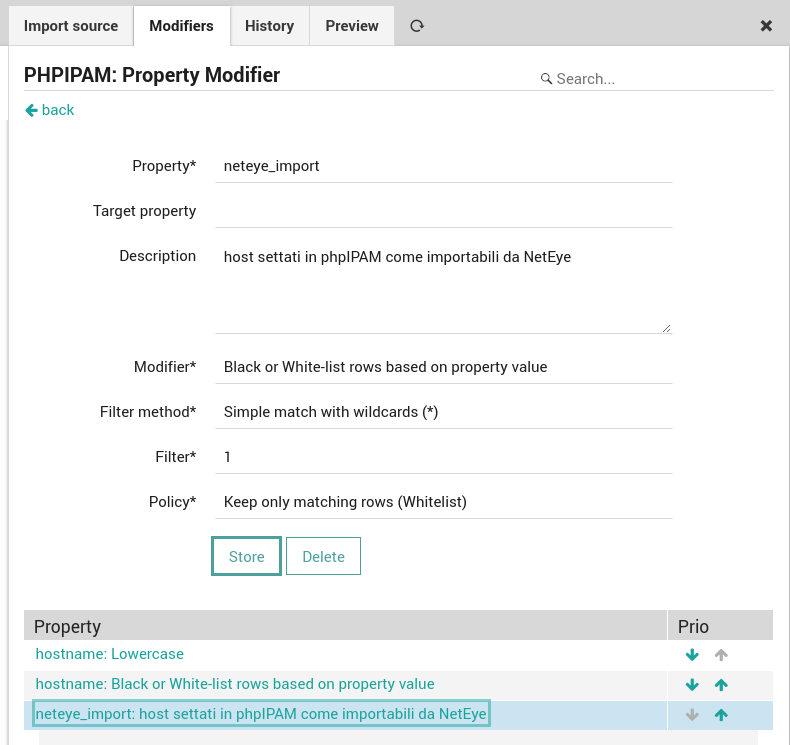Viewport: 790px width, 745px height.
Task: Go back using the back link
Action: [x=49, y=110]
